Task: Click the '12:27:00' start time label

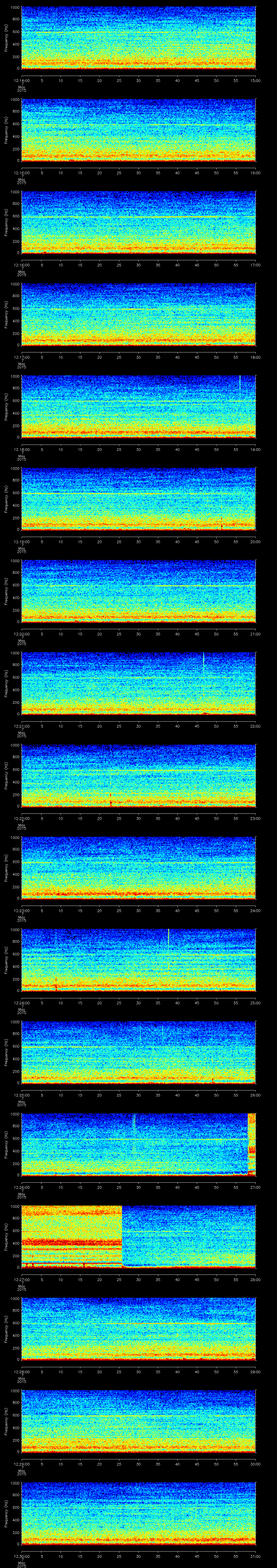Action: tap(21, 1279)
